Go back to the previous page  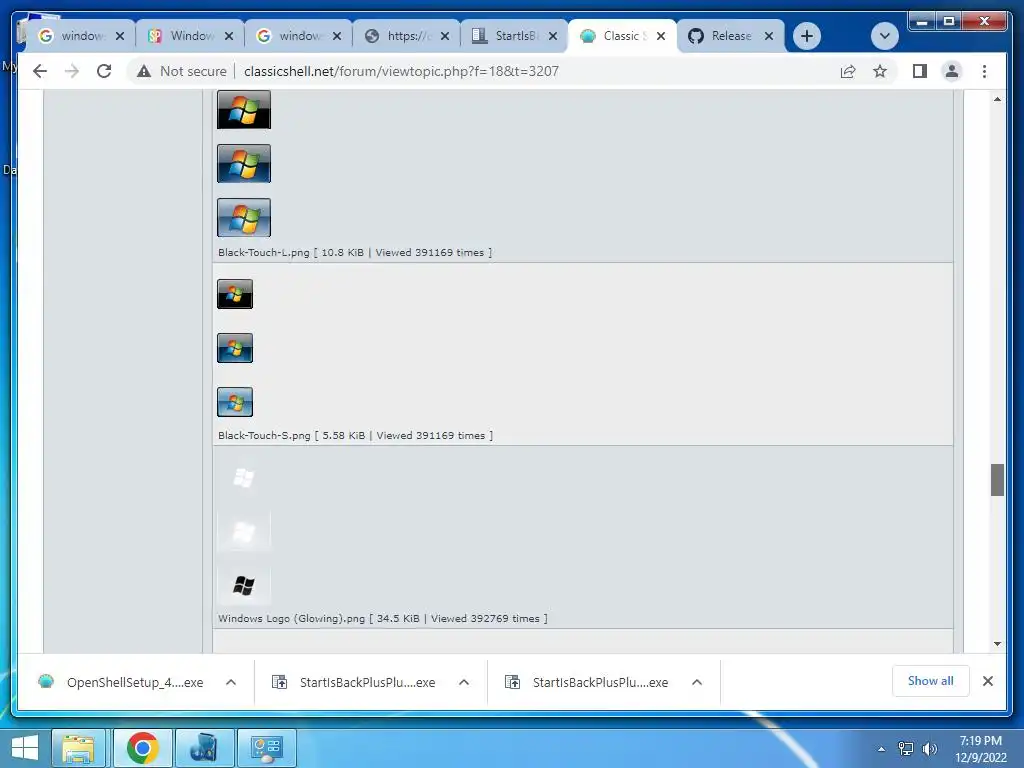pyautogui.click(x=40, y=71)
